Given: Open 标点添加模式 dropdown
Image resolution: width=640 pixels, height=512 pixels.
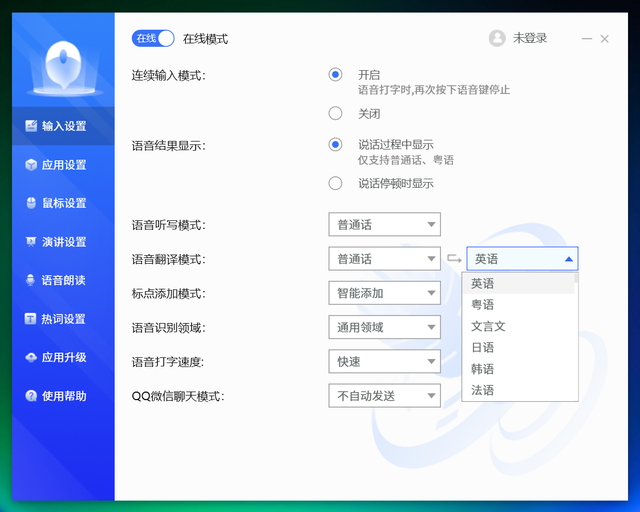Looking at the screenshot, I should (384, 293).
